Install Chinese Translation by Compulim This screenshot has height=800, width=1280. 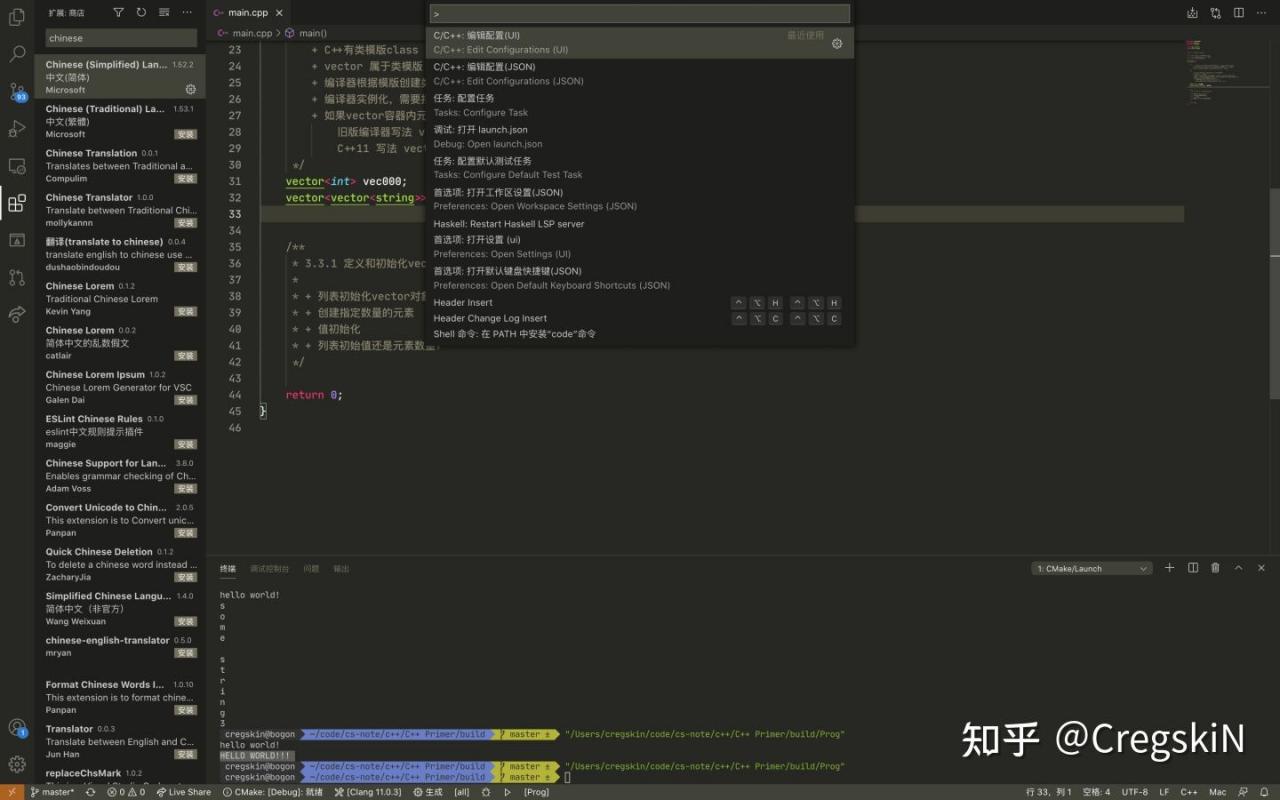pos(186,178)
